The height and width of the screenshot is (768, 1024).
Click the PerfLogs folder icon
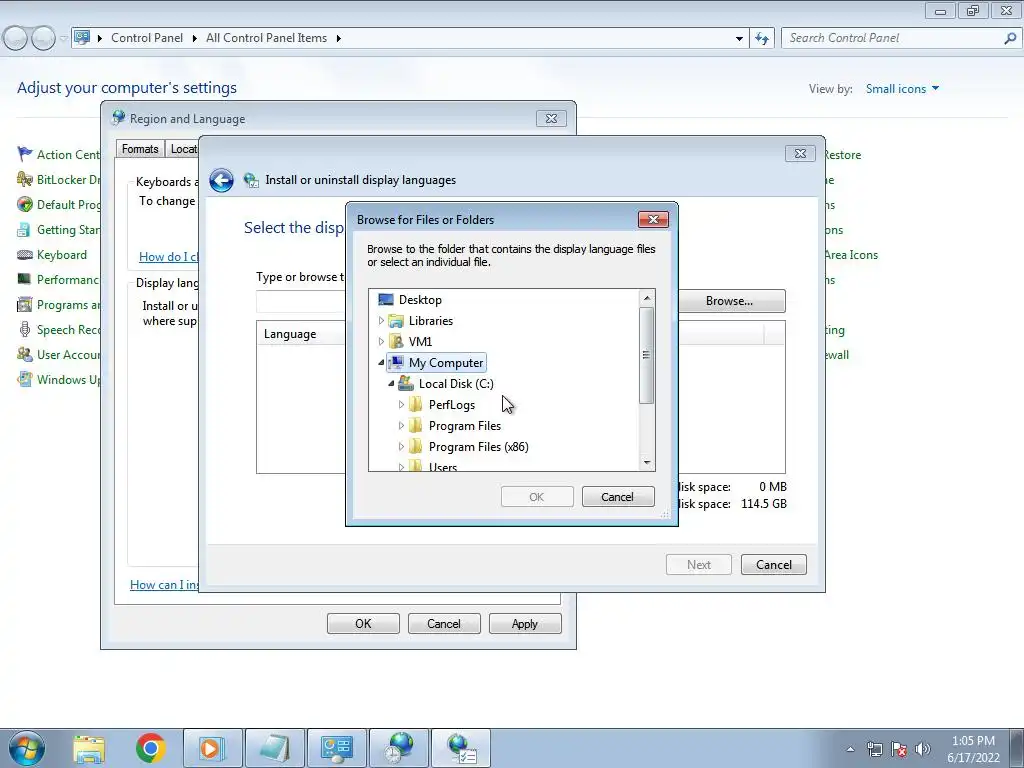[415, 405]
